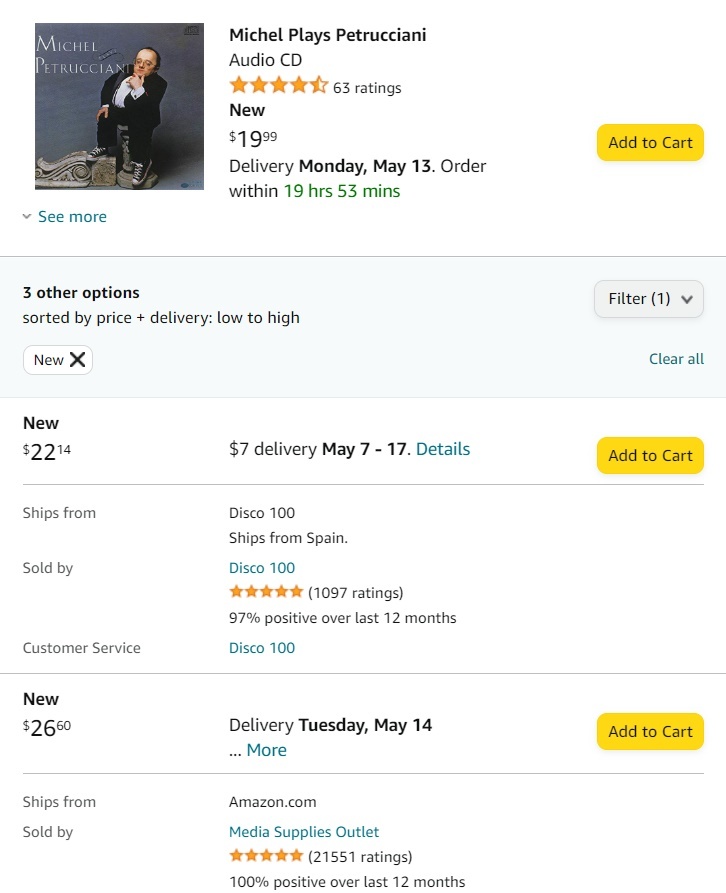Open Media Supplies Outlet seller link
This screenshot has width=726, height=893.
click(304, 832)
